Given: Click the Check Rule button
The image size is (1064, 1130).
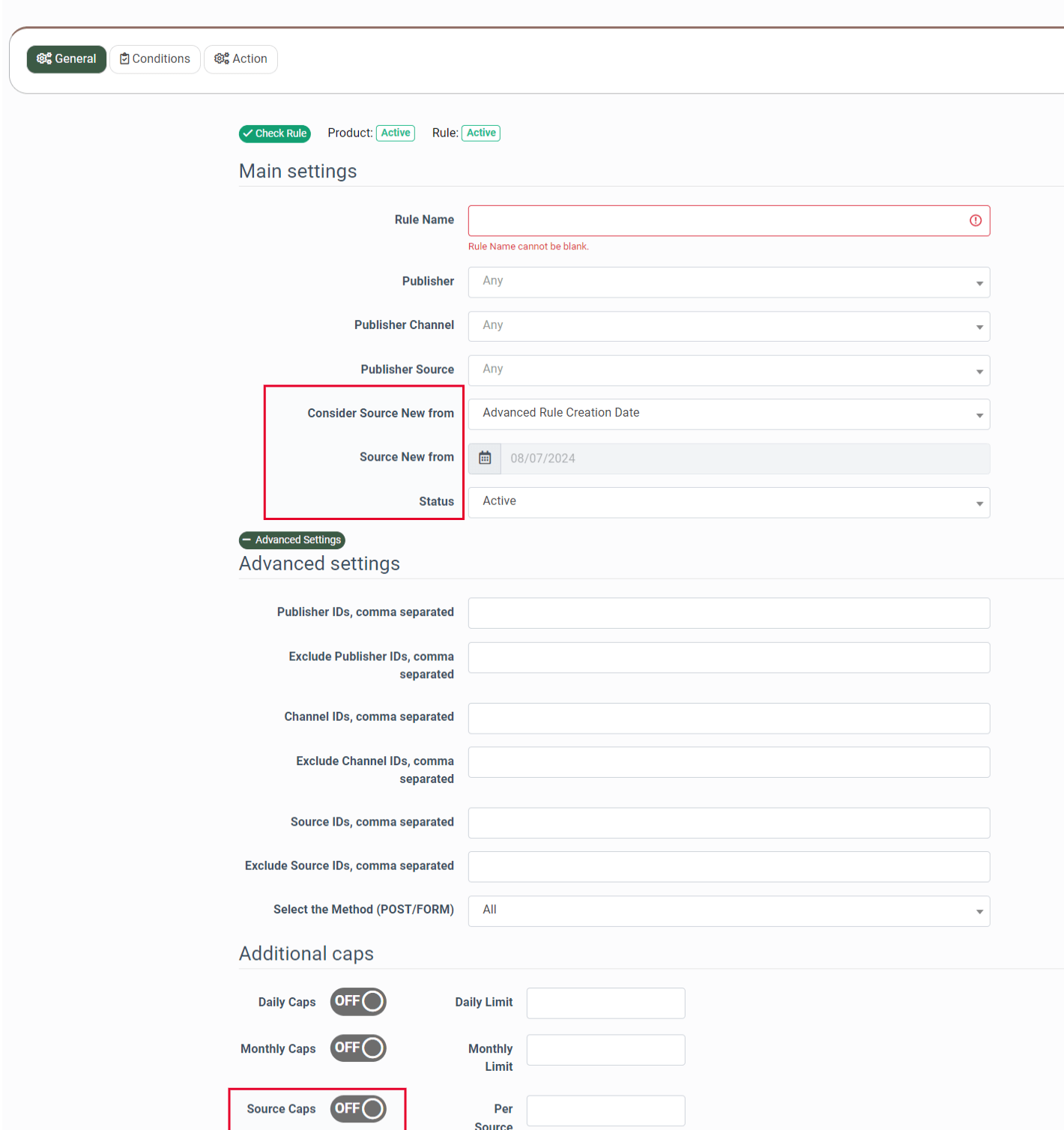Looking at the screenshot, I should (275, 133).
